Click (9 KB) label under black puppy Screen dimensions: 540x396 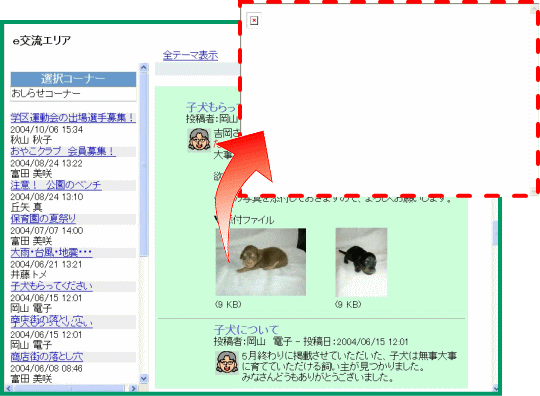pos(348,304)
